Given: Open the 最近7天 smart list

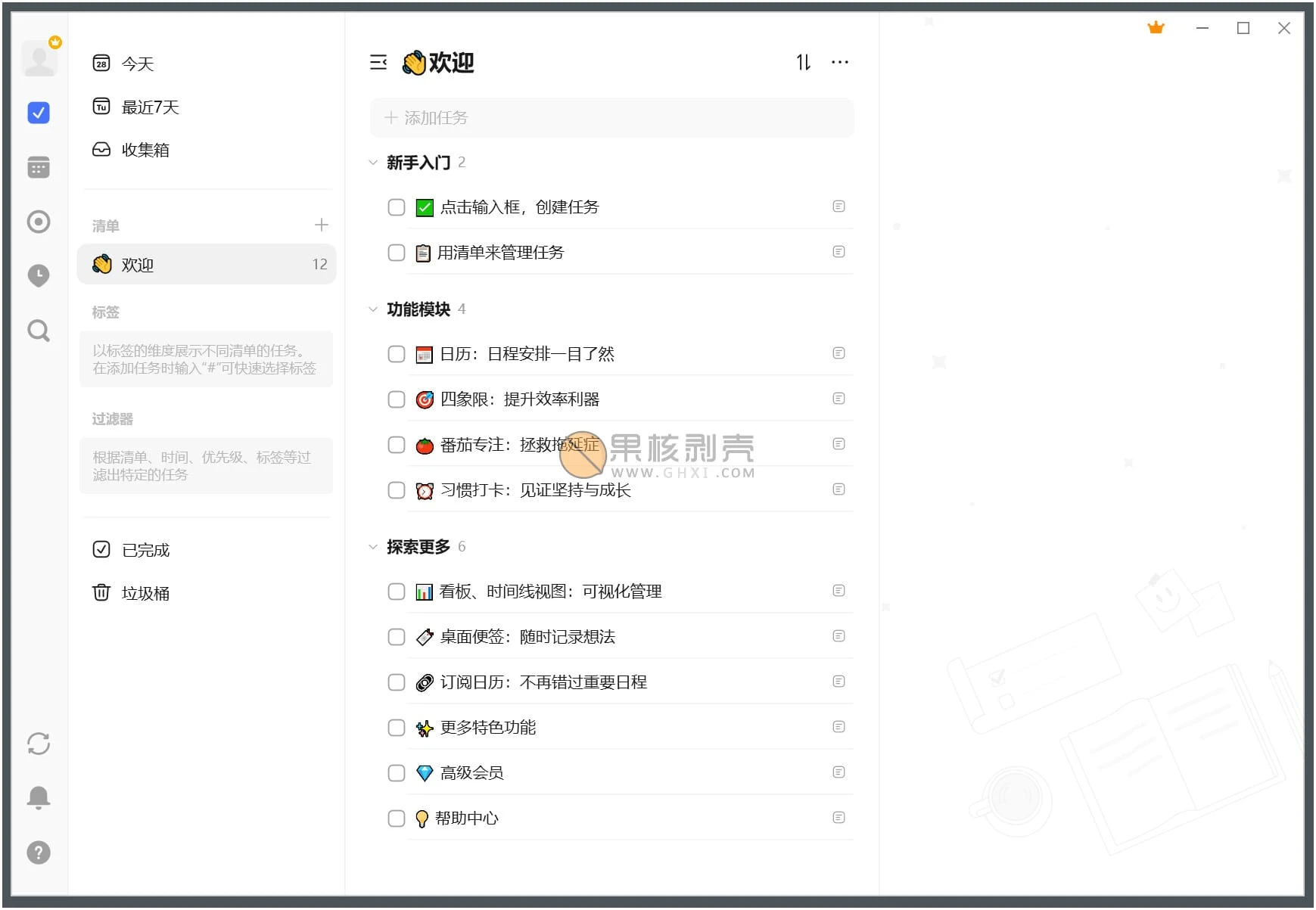Looking at the screenshot, I should pos(206,107).
